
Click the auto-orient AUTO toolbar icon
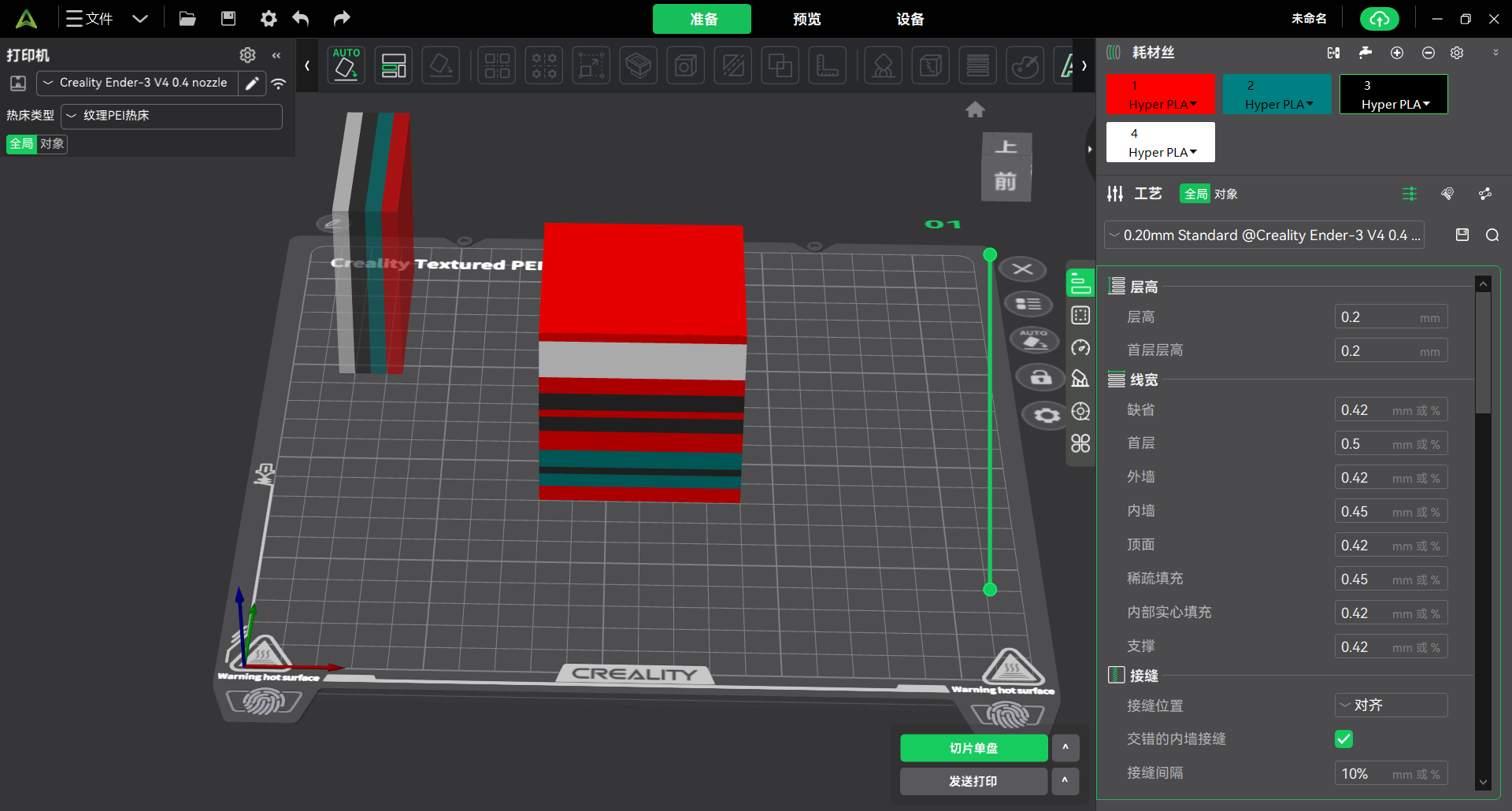tap(346, 65)
